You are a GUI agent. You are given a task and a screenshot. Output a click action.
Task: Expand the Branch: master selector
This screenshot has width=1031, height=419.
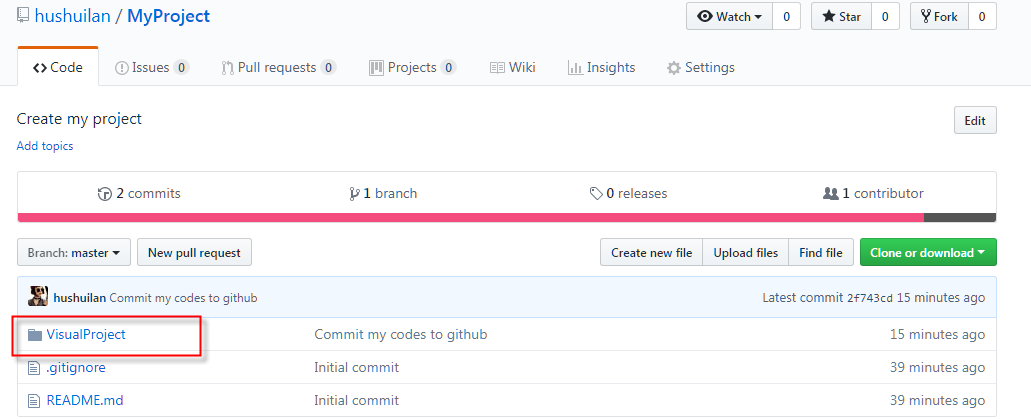[76, 253]
